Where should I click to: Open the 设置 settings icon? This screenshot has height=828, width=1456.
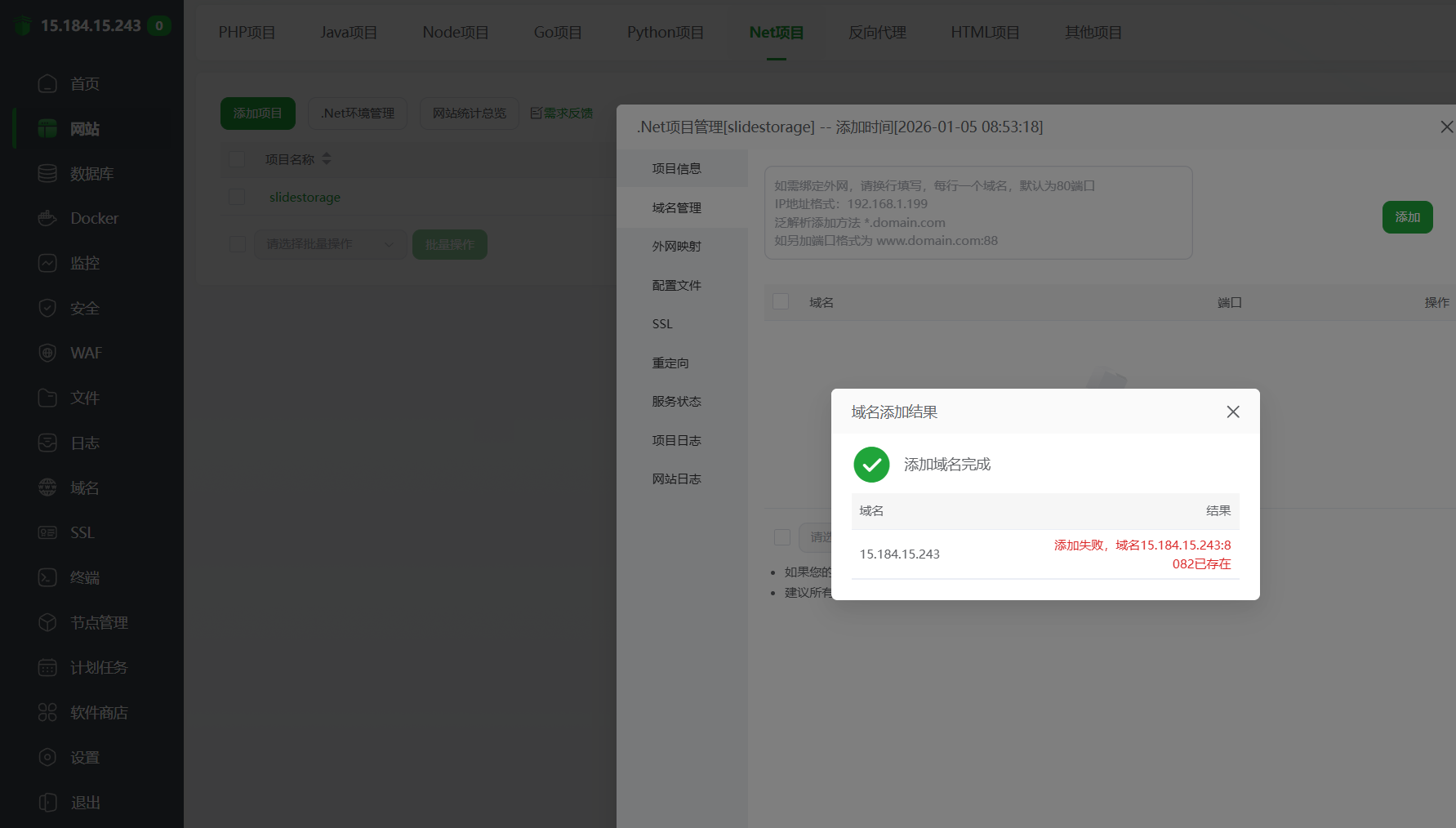point(47,757)
